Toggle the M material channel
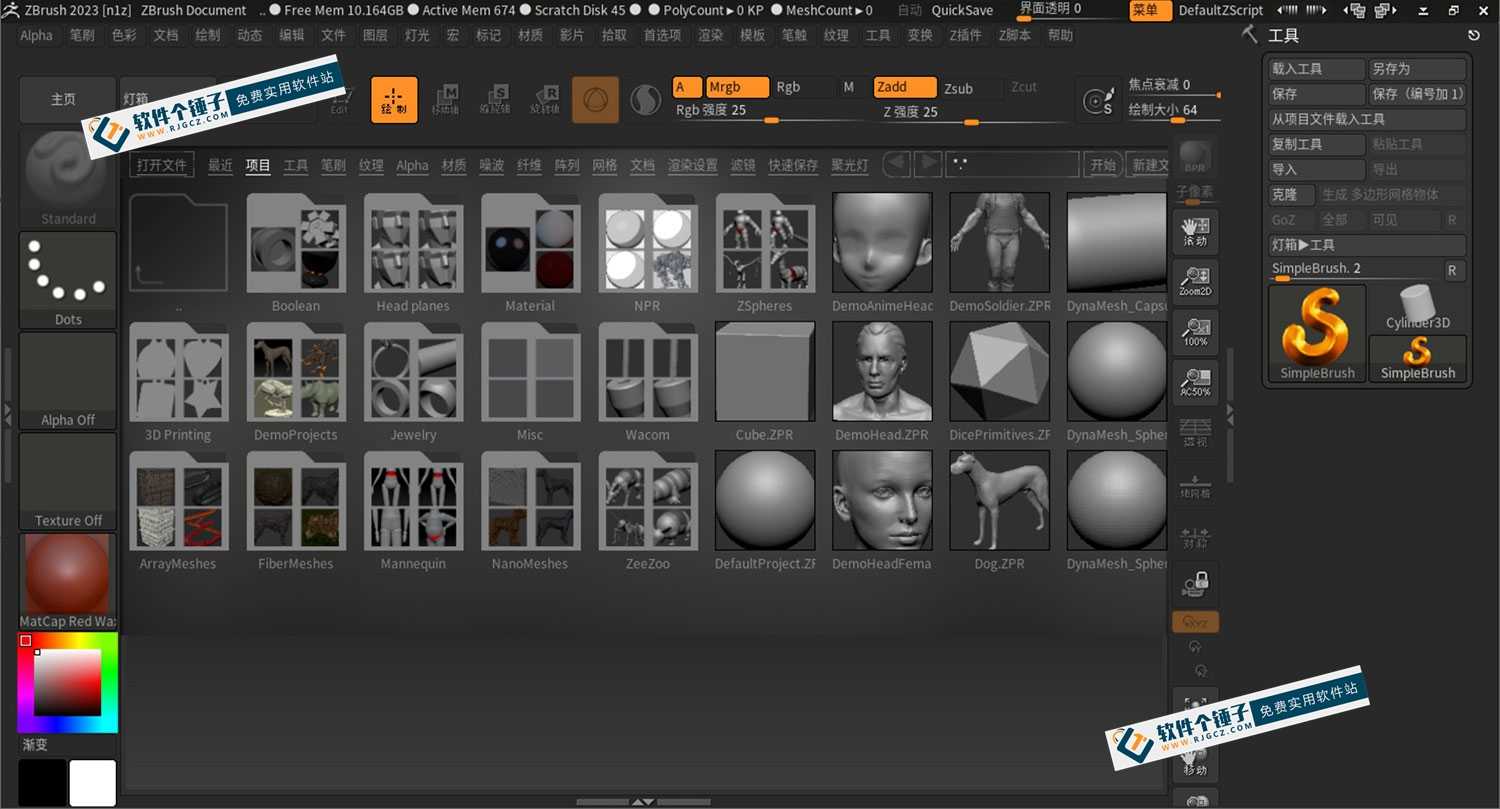The image size is (1500, 809). pos(849,87)
